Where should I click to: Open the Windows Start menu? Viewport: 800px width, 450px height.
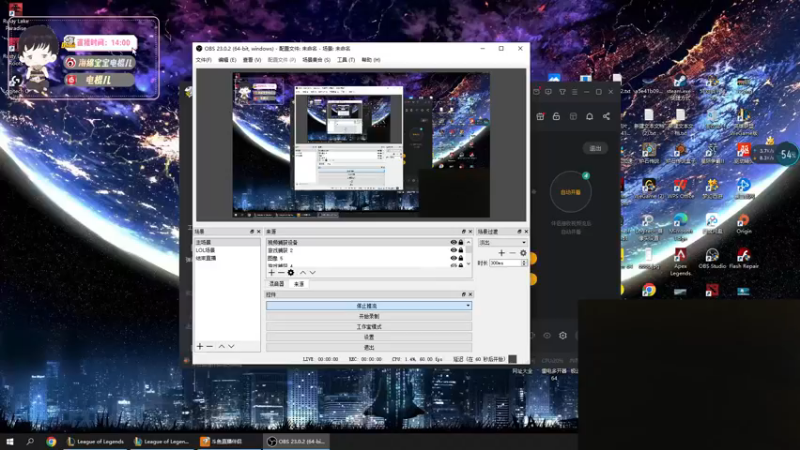pyautogui.click(x=9, y=441)
